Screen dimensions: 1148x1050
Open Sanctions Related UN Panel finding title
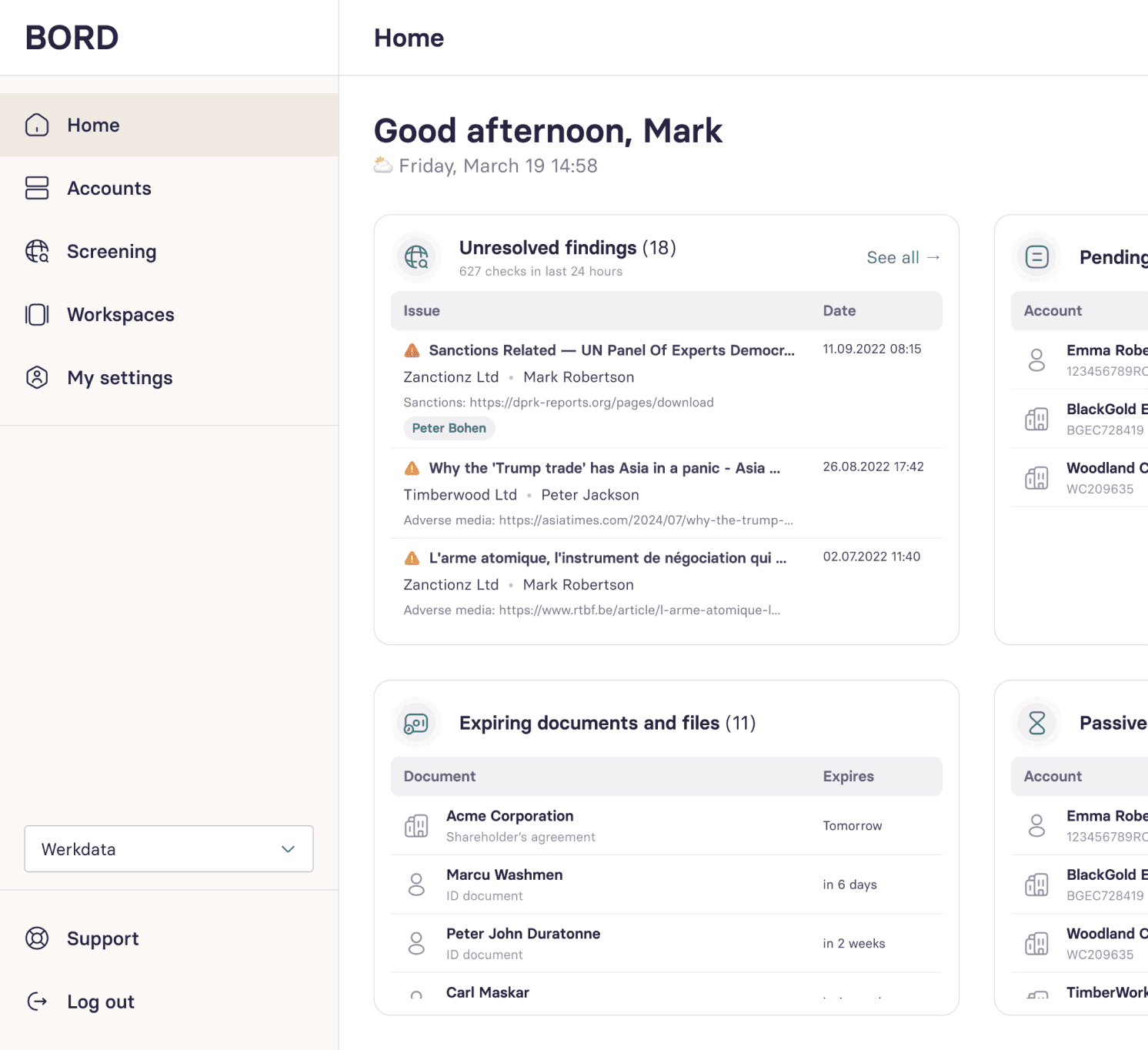(x=612, y=350)
